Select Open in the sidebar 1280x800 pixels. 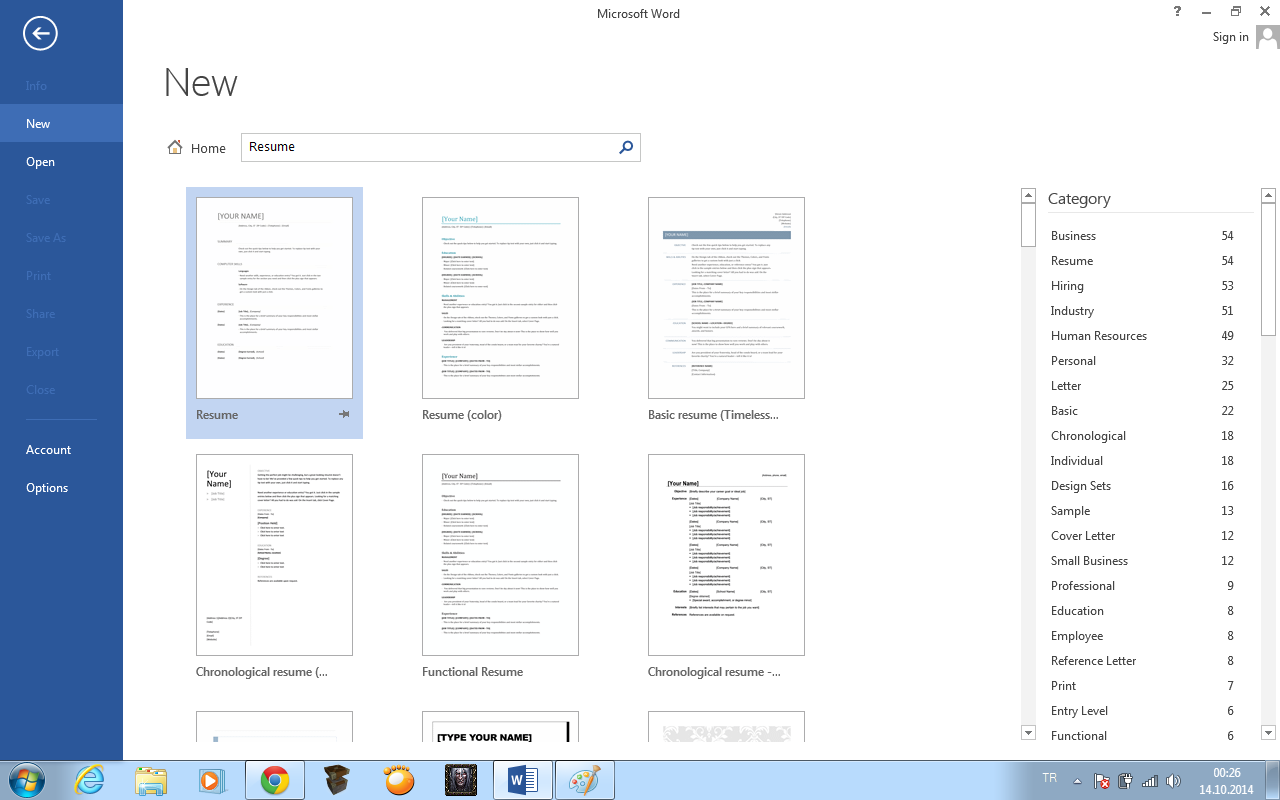38,161
